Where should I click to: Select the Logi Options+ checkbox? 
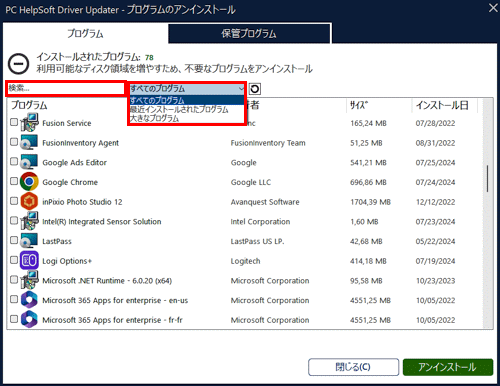[x=14, y=260]
